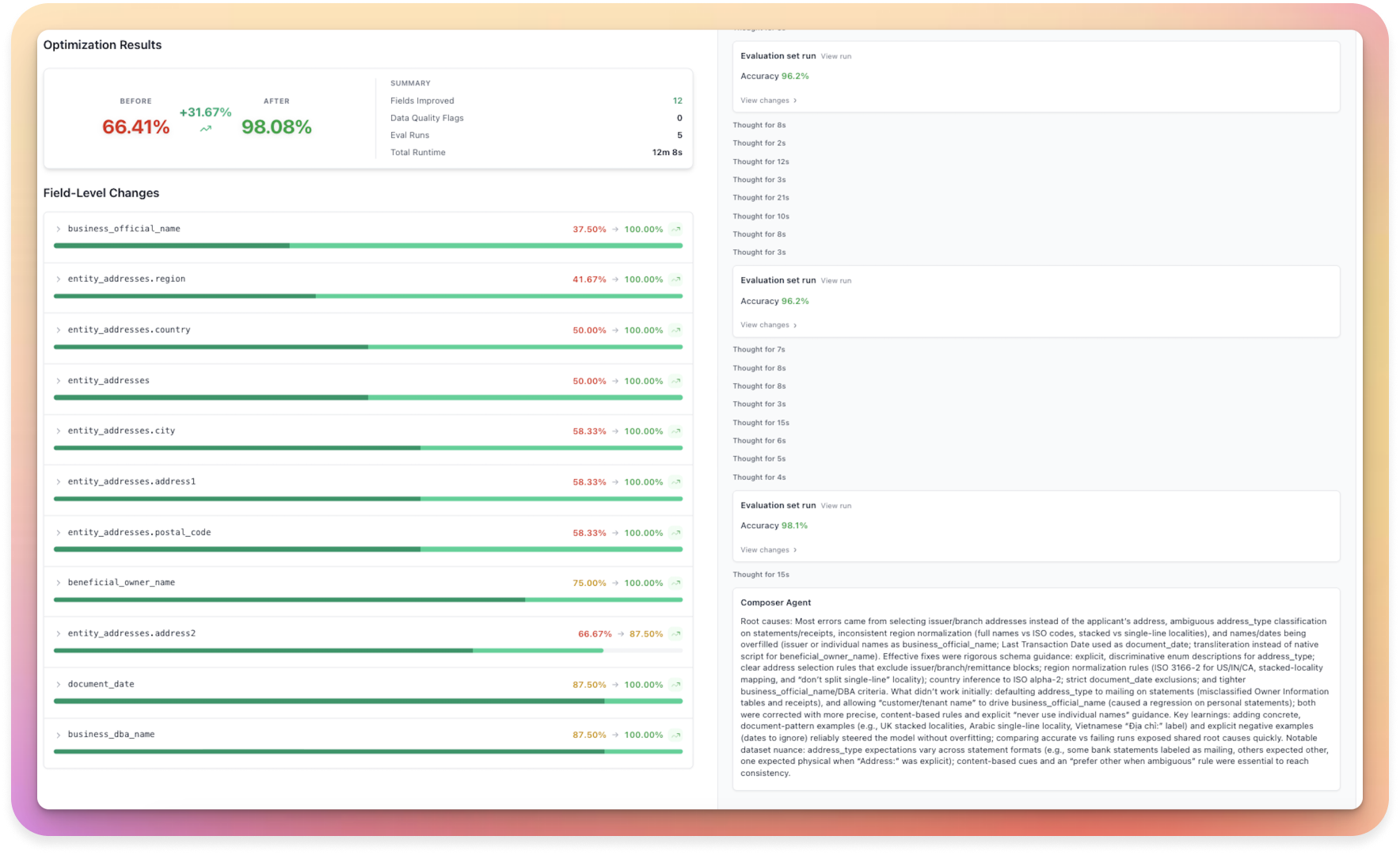
Task: Click trend icon beside entity_addresses.region percentage
Action: click(x=675, y=279)
